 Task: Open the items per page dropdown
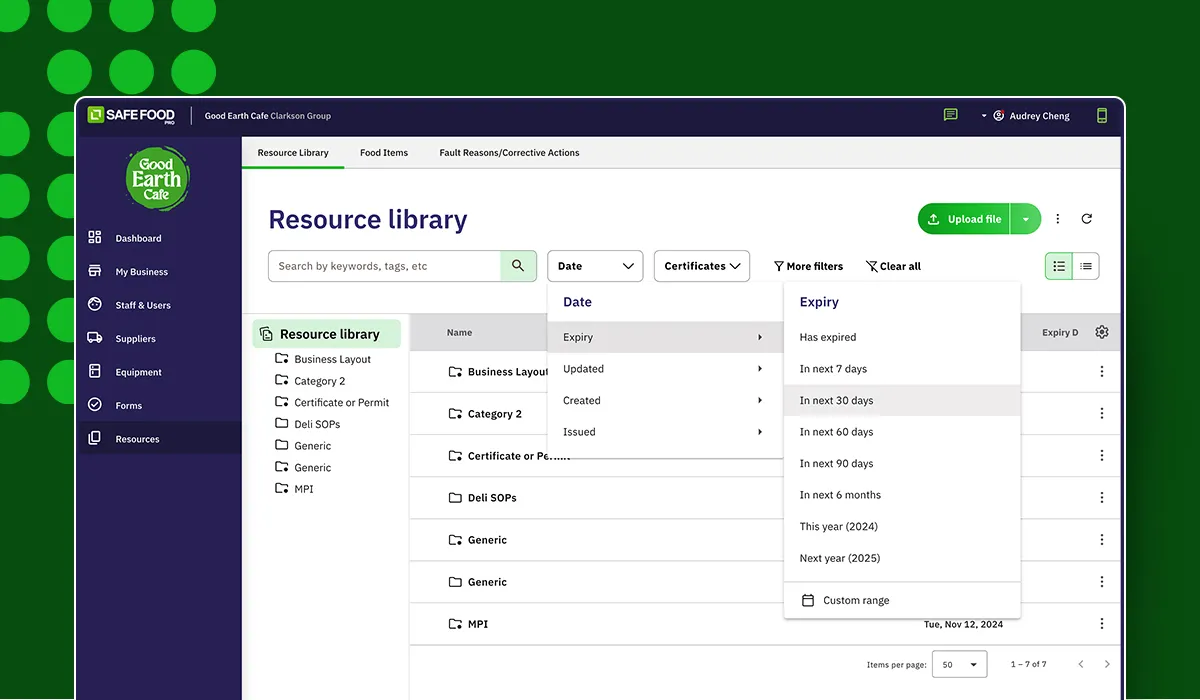(x=959, y=664)
